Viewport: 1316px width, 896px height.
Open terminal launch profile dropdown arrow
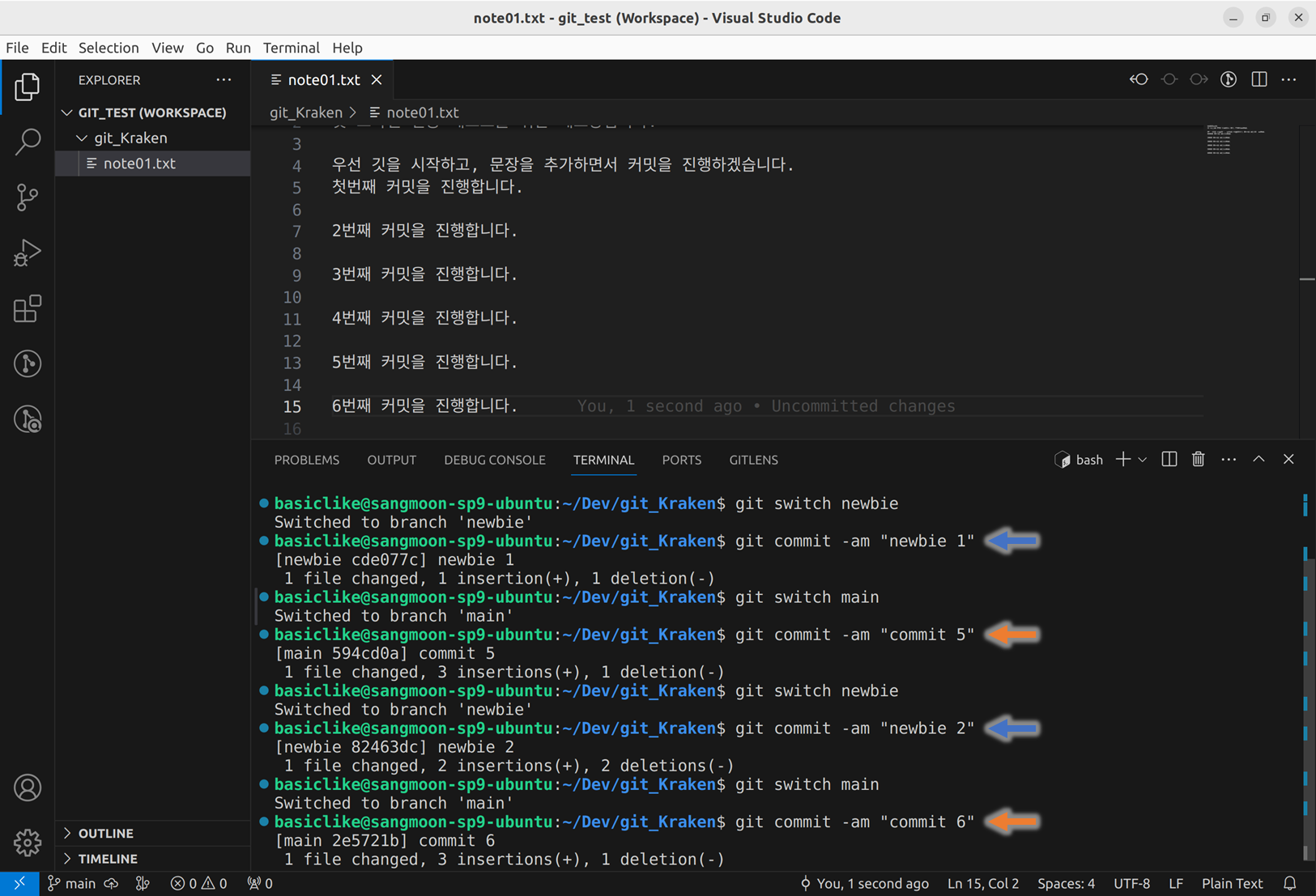pyautogui.click(x=1142, y=460)
